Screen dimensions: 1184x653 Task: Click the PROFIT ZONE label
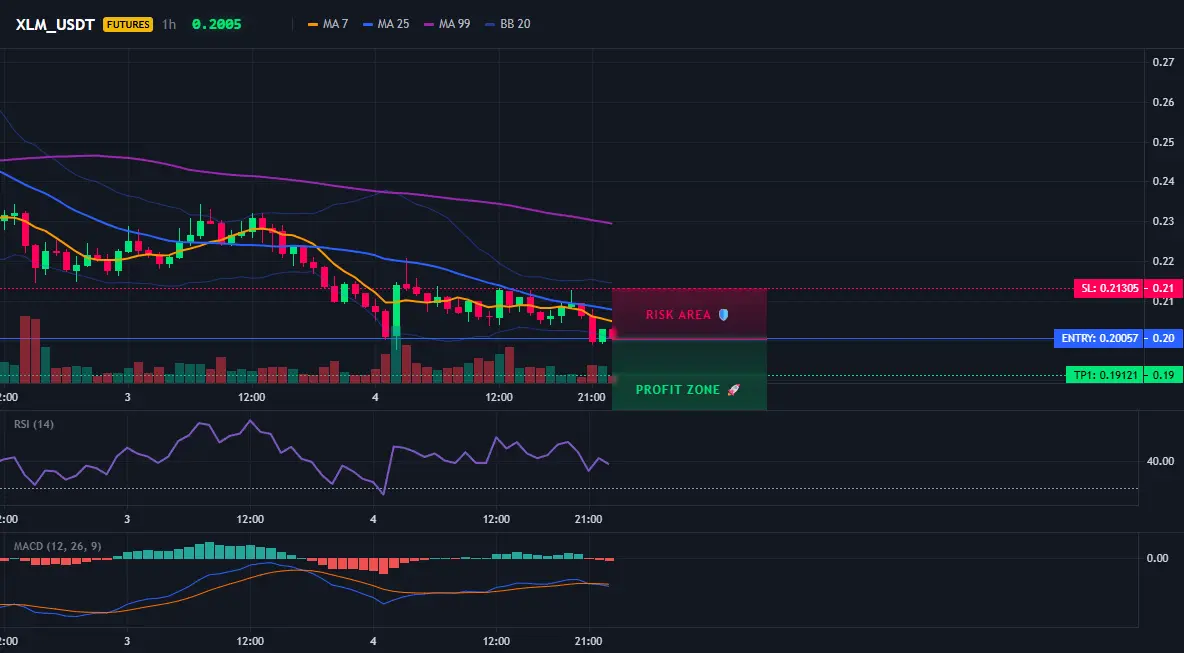[678, 390]
